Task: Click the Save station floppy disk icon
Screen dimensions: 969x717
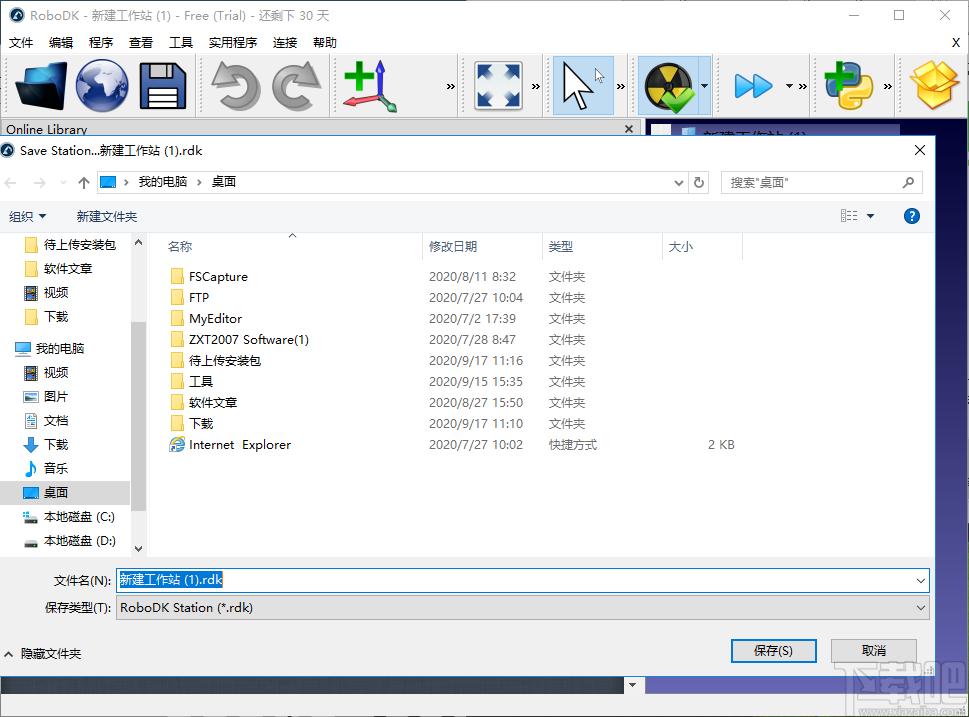Action: [163, 86]
